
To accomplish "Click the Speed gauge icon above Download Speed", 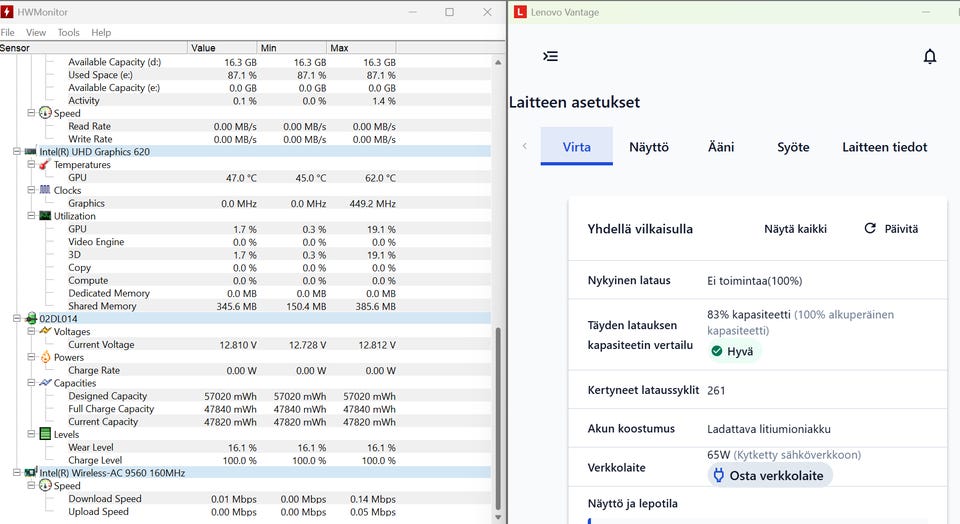I will (x=45, y=485).
